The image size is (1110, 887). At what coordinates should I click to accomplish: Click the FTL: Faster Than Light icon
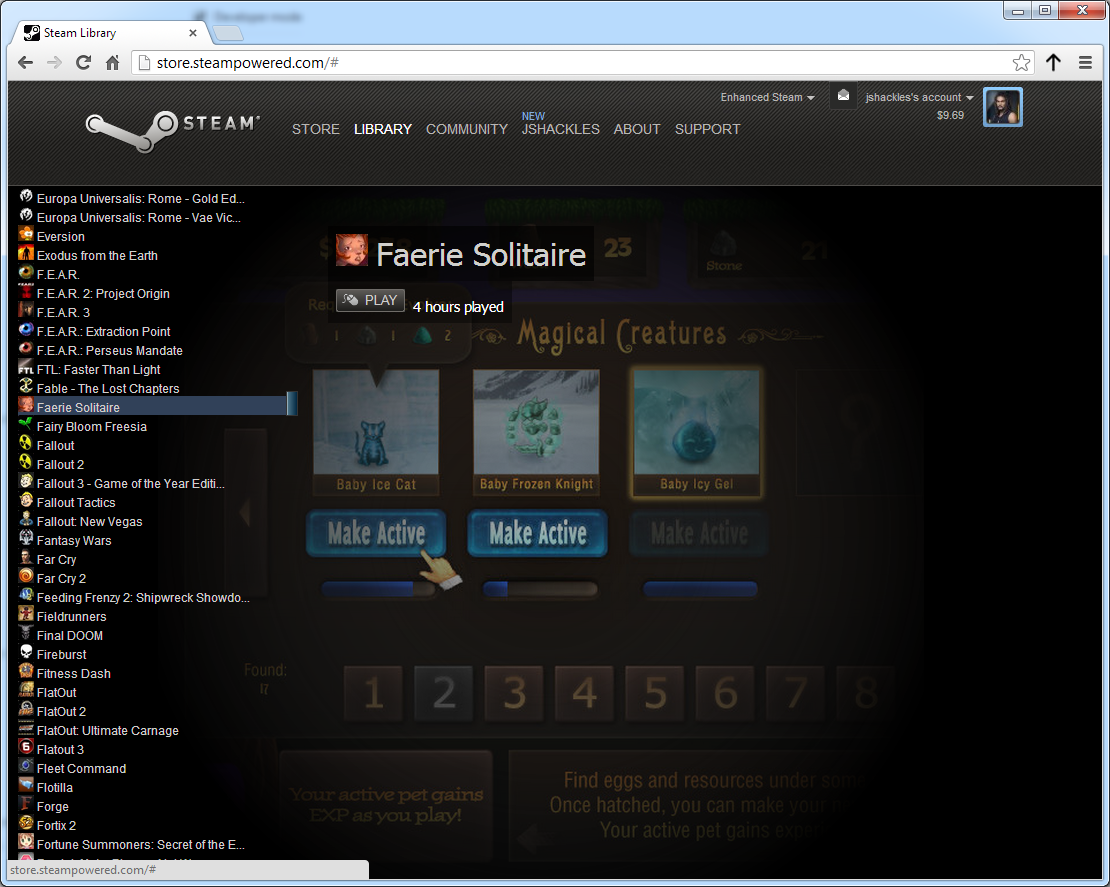(x=26, y=367)
